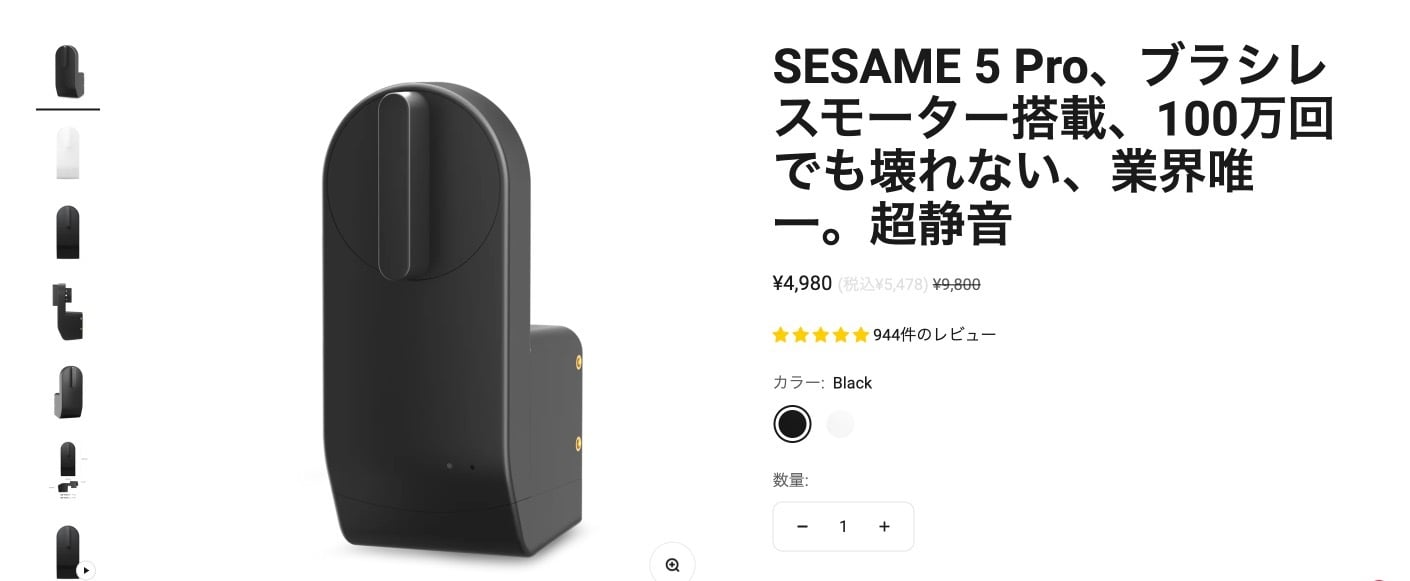The width and height of the screenshot is (1410, 581).
Task: Show the first angled black lock thumbnail
Action: coord(68,72)
